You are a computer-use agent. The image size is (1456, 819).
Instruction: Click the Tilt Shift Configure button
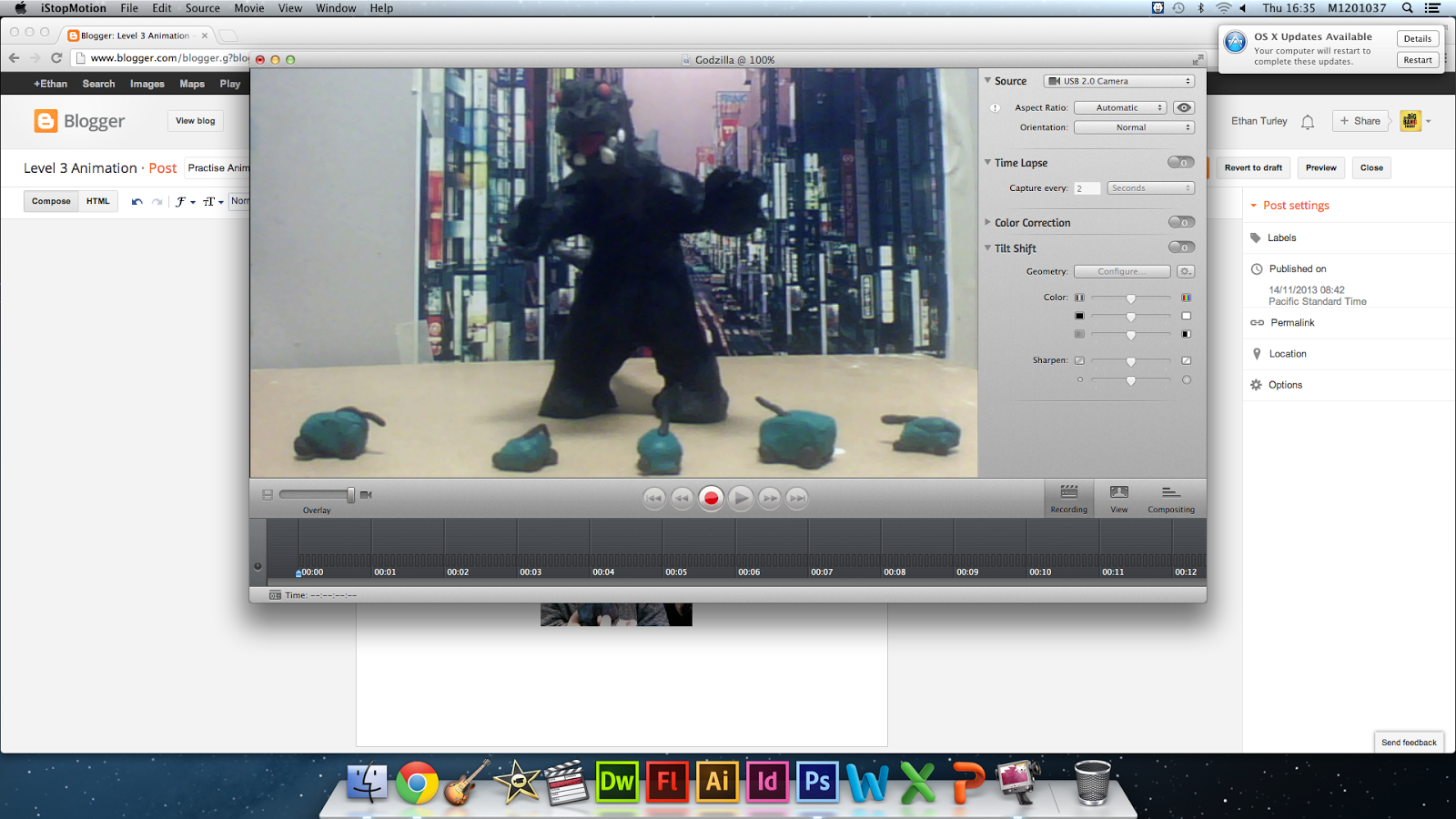1122,271
